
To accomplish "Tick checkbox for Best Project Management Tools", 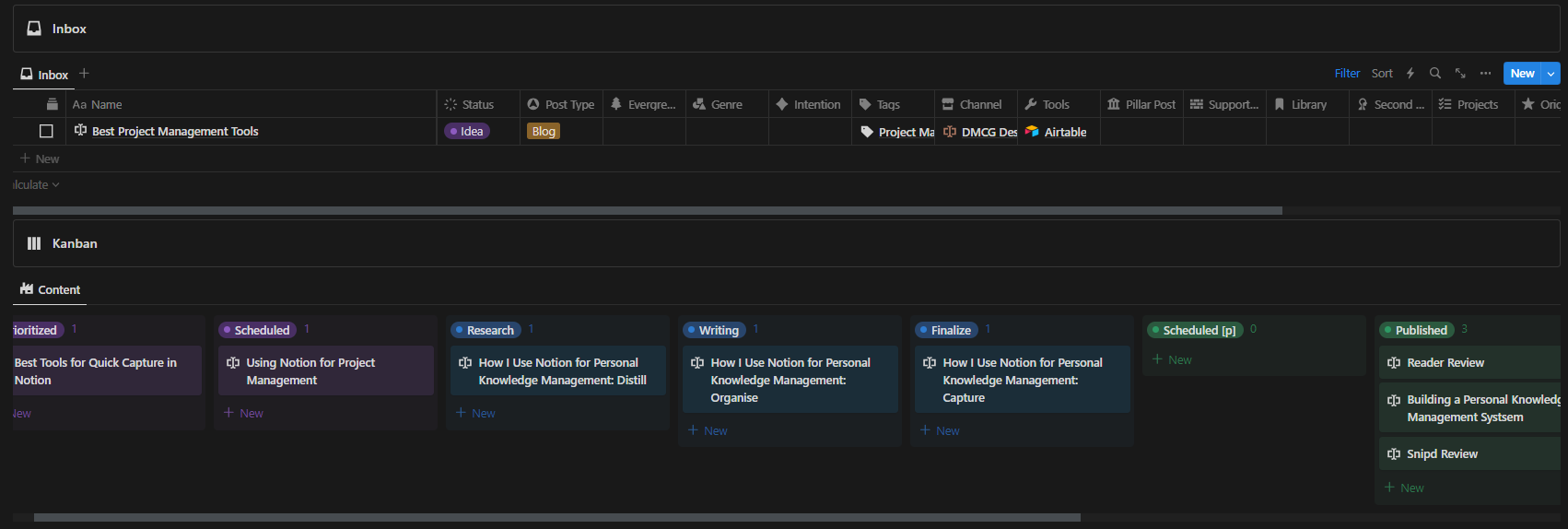I will coord(46,131).
